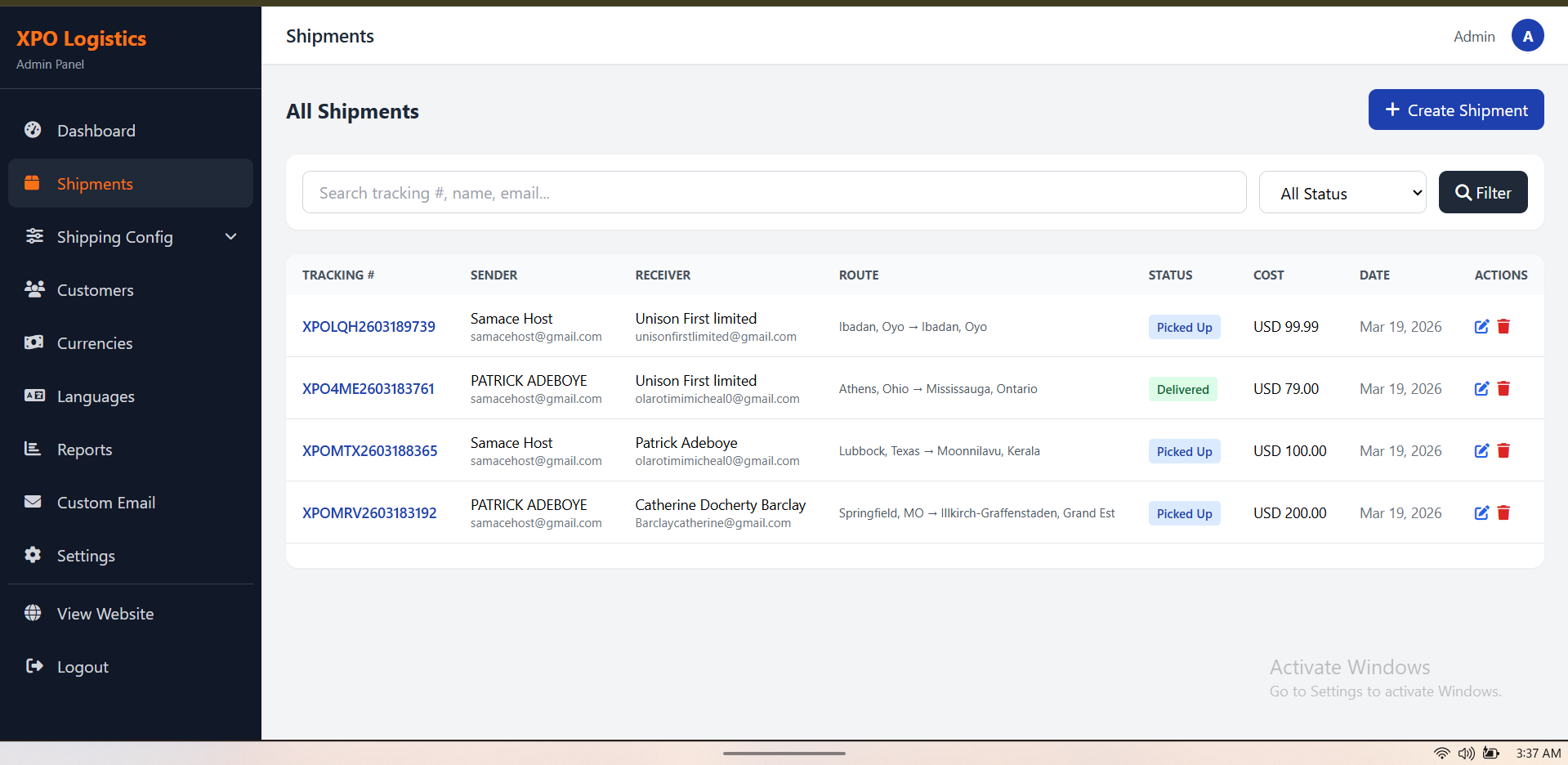
Task: Open tracking link XPOMTX2603188365
Action: [x=369, y=450]
